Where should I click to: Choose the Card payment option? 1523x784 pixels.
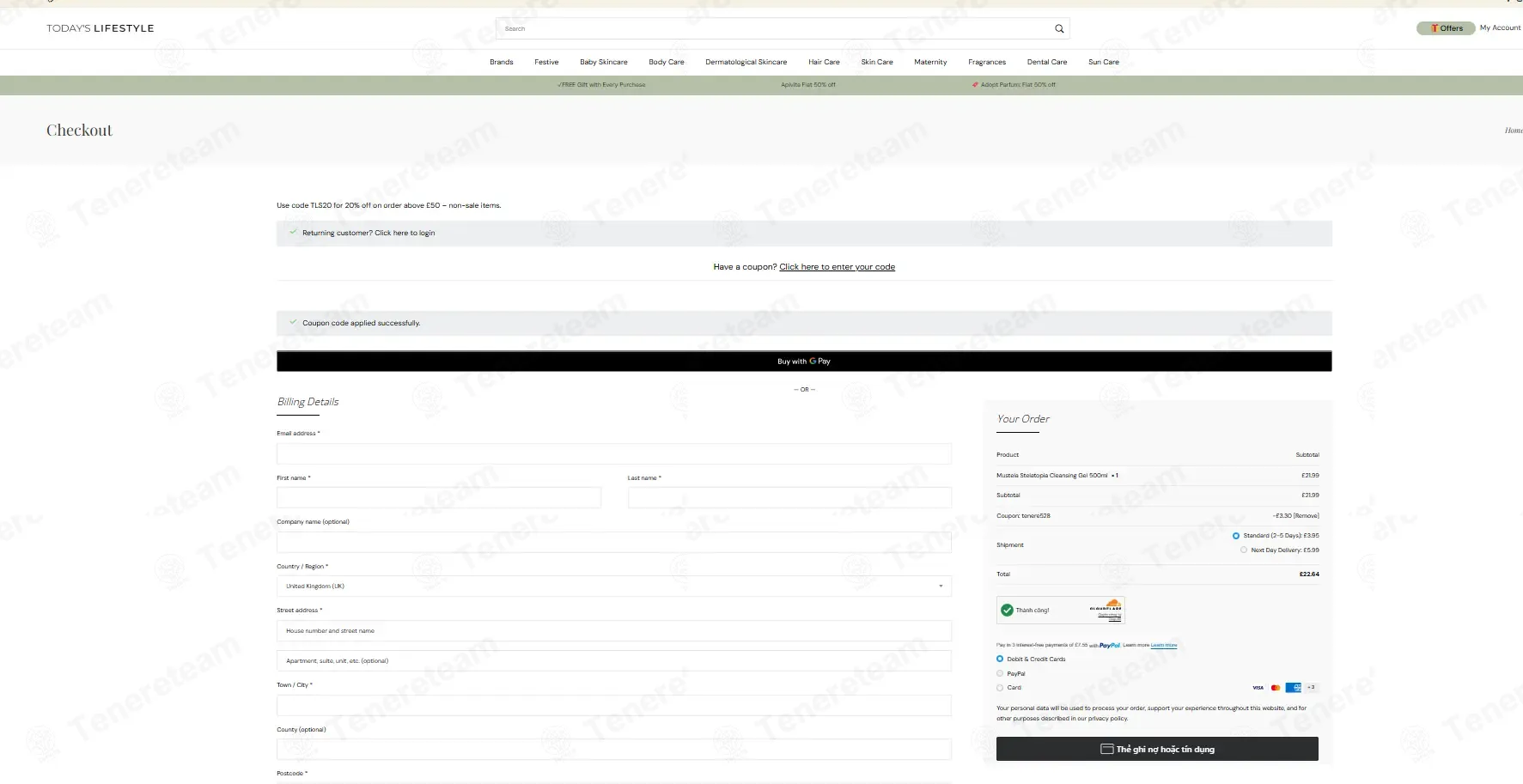coord(1000,688)
